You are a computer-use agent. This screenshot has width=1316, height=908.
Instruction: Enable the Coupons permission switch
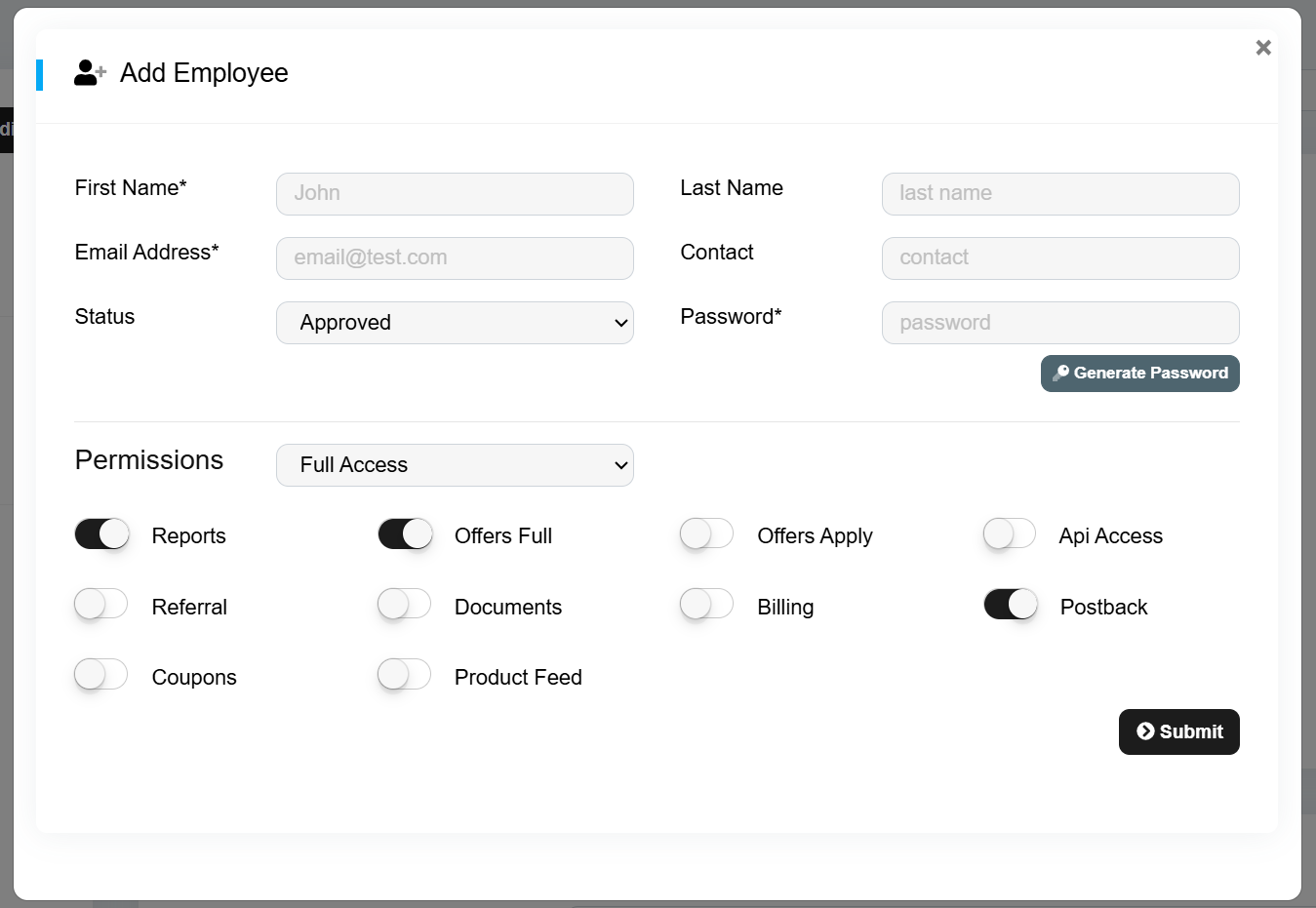point(102,675)
